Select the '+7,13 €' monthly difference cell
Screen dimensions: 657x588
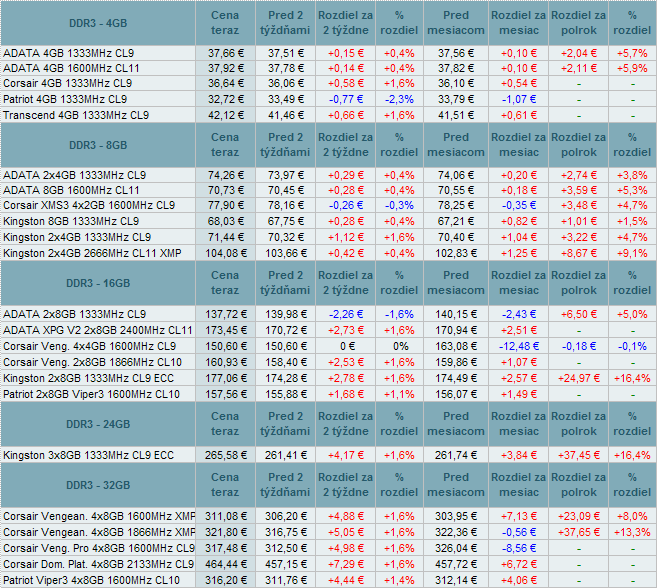click(x=519, y=516)
